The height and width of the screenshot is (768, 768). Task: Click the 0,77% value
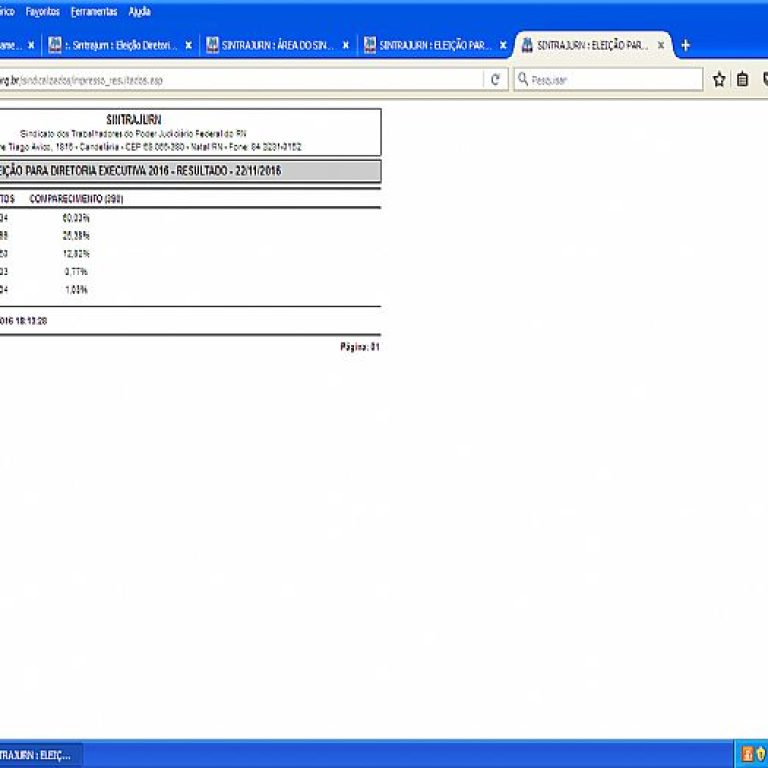(76, 272)
